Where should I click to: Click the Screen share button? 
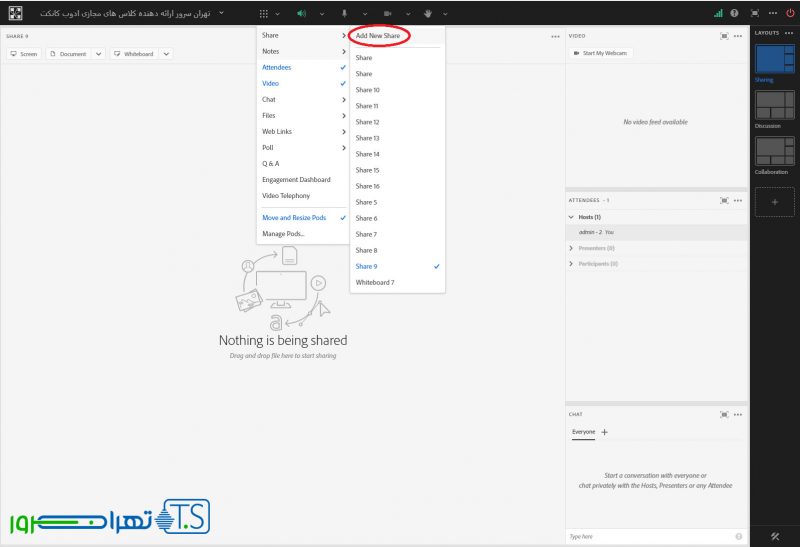click(24, 54)
